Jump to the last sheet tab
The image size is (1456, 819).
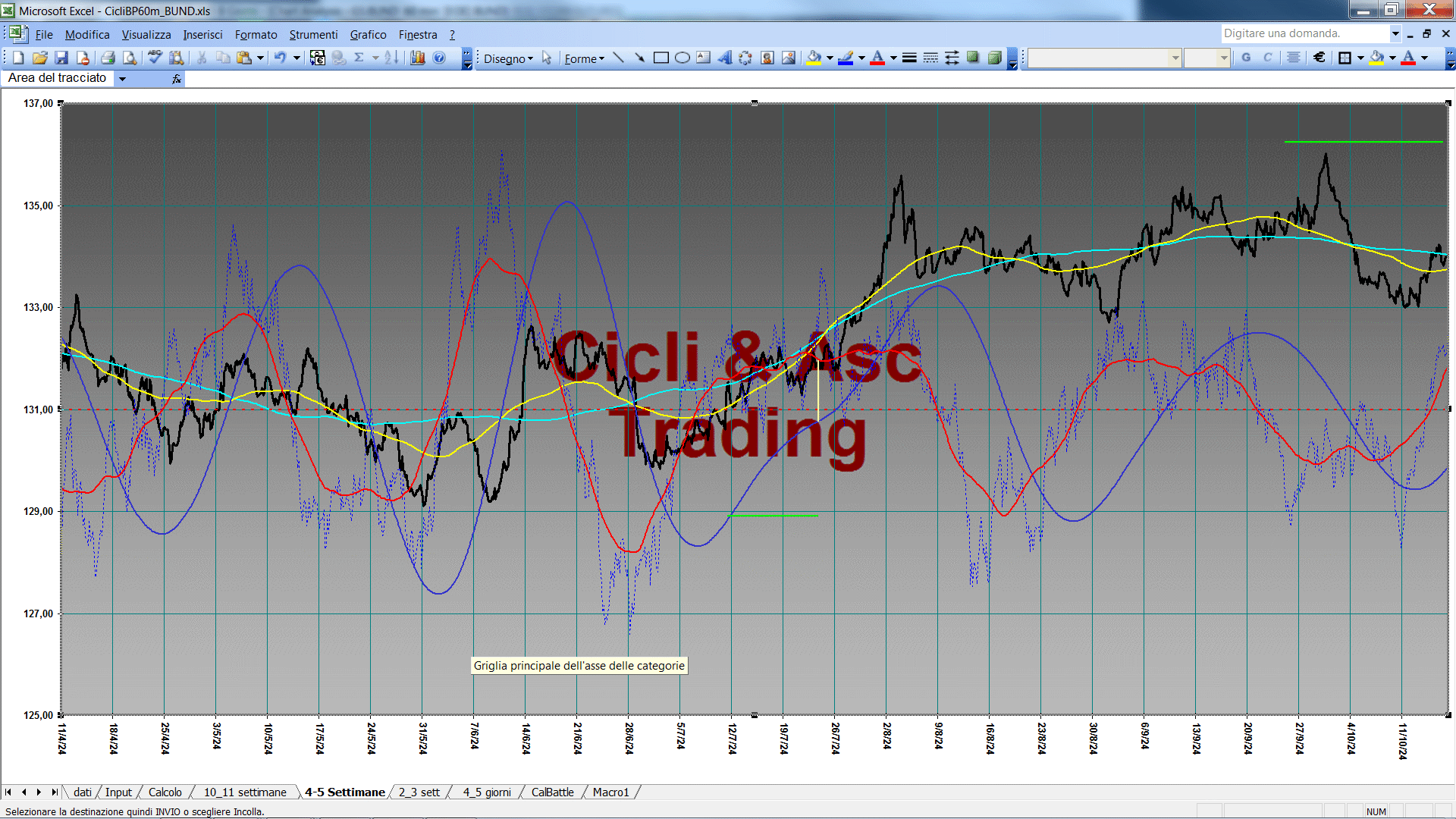54,792
